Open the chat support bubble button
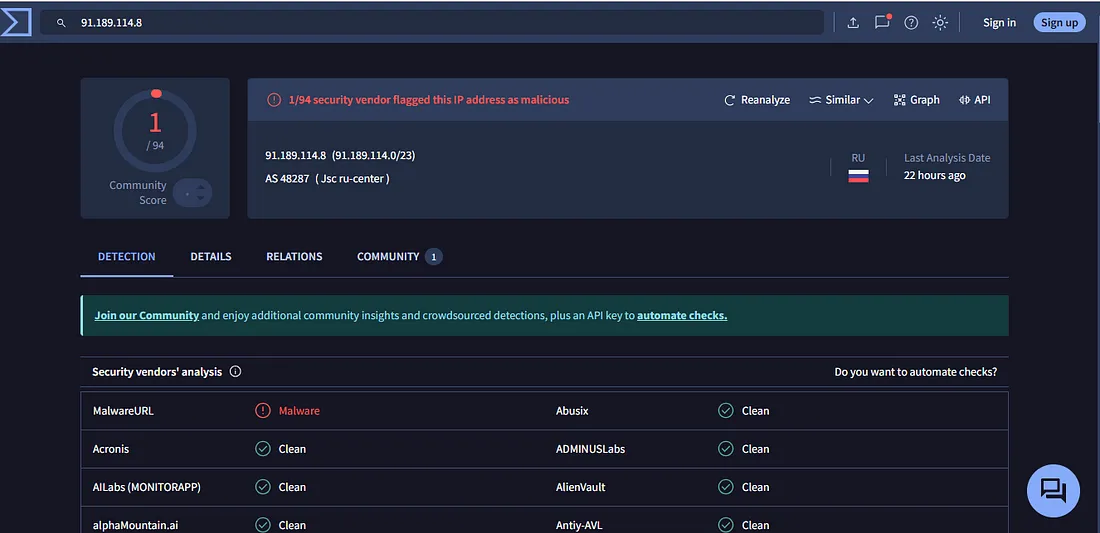The width and height of the screenshot is (1100, 533). 1053,491
